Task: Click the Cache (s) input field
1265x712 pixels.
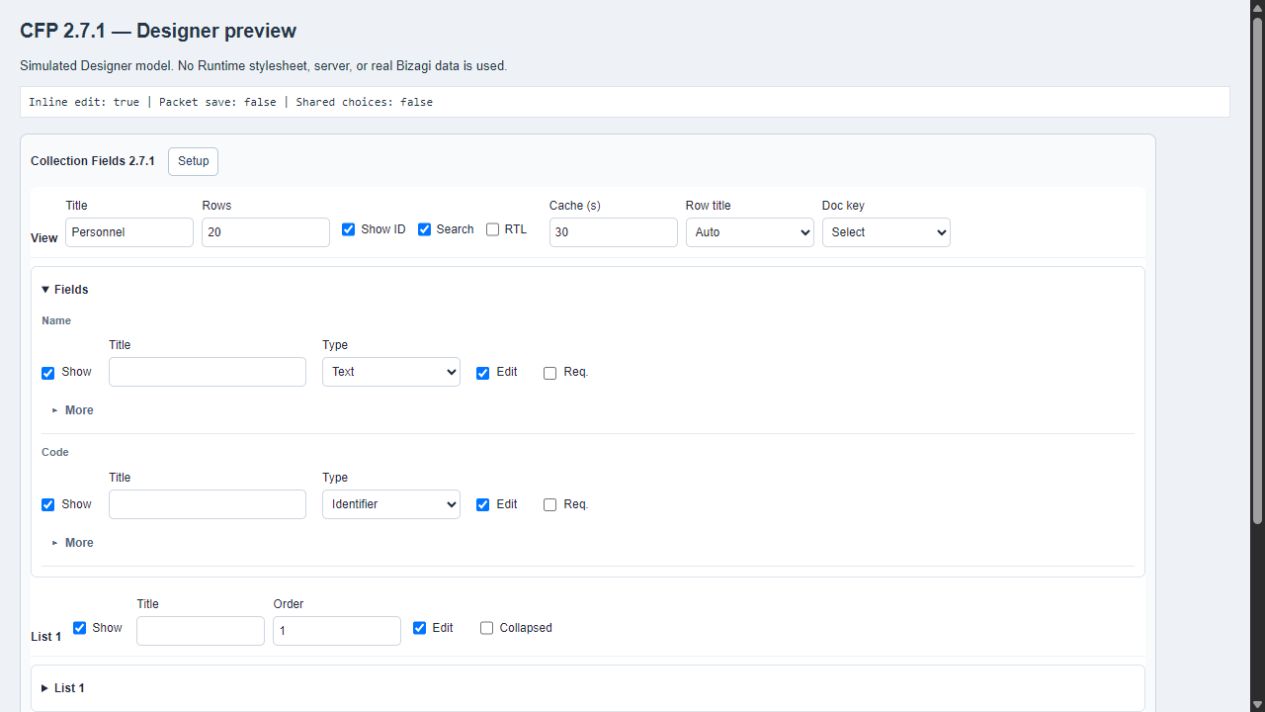Action: [x=614, y=232]
